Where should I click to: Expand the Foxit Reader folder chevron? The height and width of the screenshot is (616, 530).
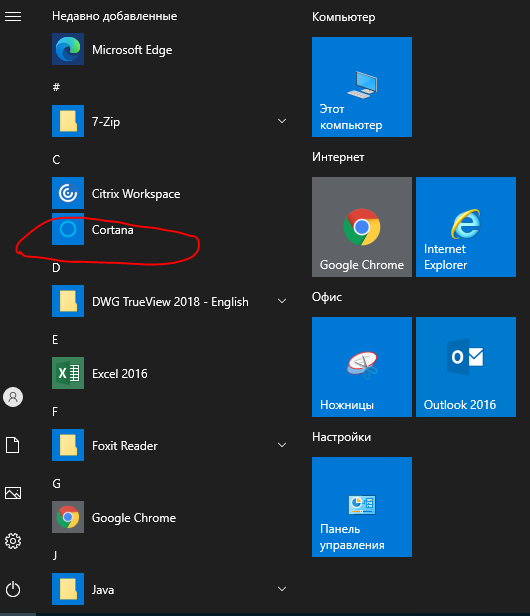click(x=282, y=445)
